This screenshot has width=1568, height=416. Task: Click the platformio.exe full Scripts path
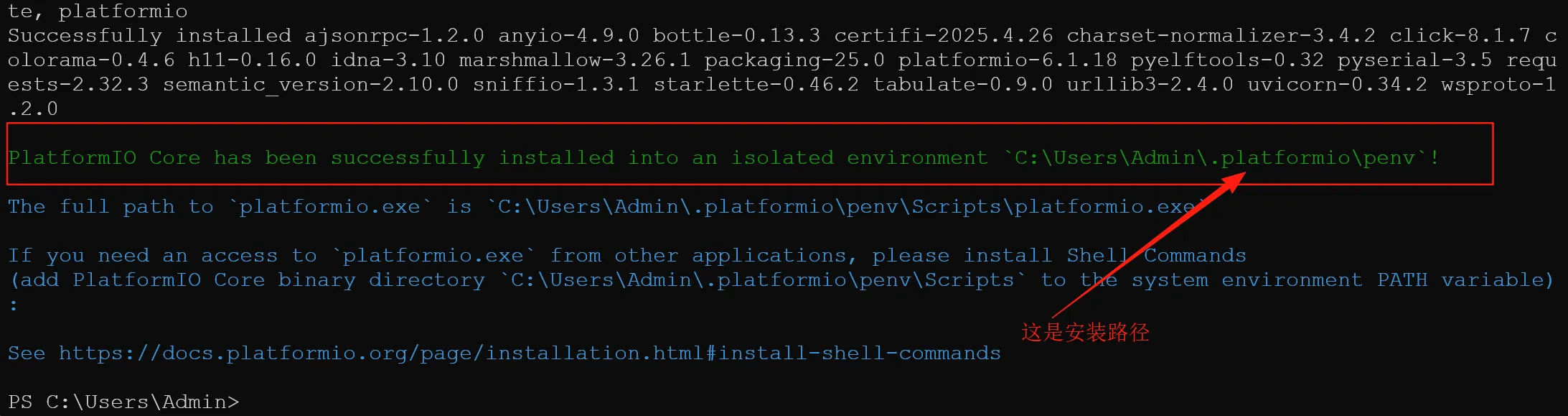pyautogui.click(x=846, y=207)
